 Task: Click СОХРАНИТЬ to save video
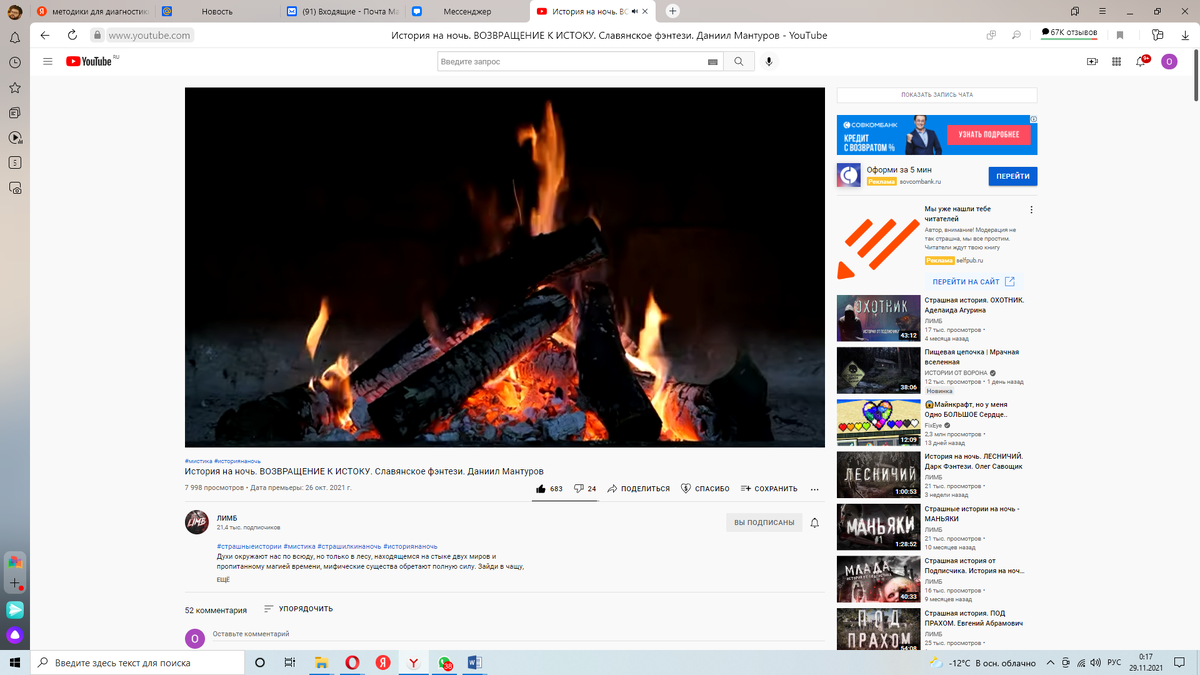click(769, 489)
